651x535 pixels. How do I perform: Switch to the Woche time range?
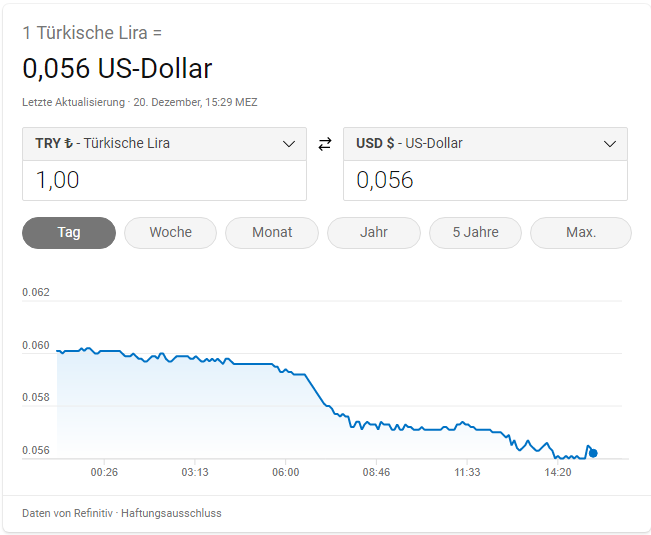(171, 232)
